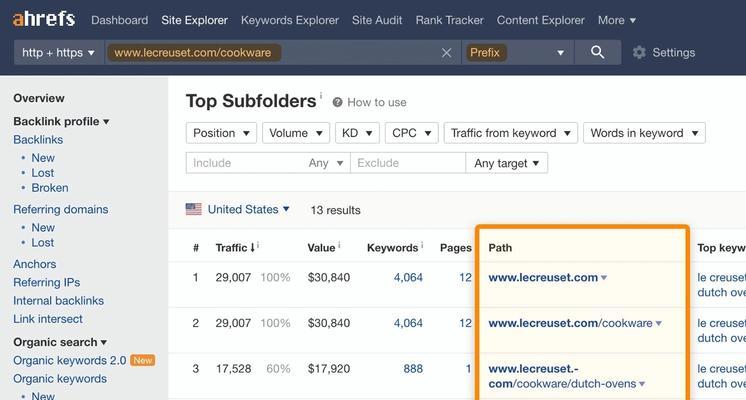This screenshot has width=746, height=400.
Task: Change country from United States
Action: (x=248, y=209)
